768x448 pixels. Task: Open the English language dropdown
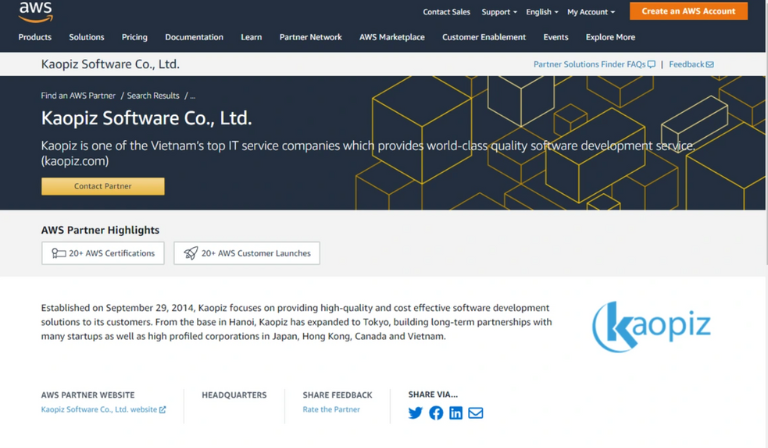pyautogui.click(x=542, y=12)
